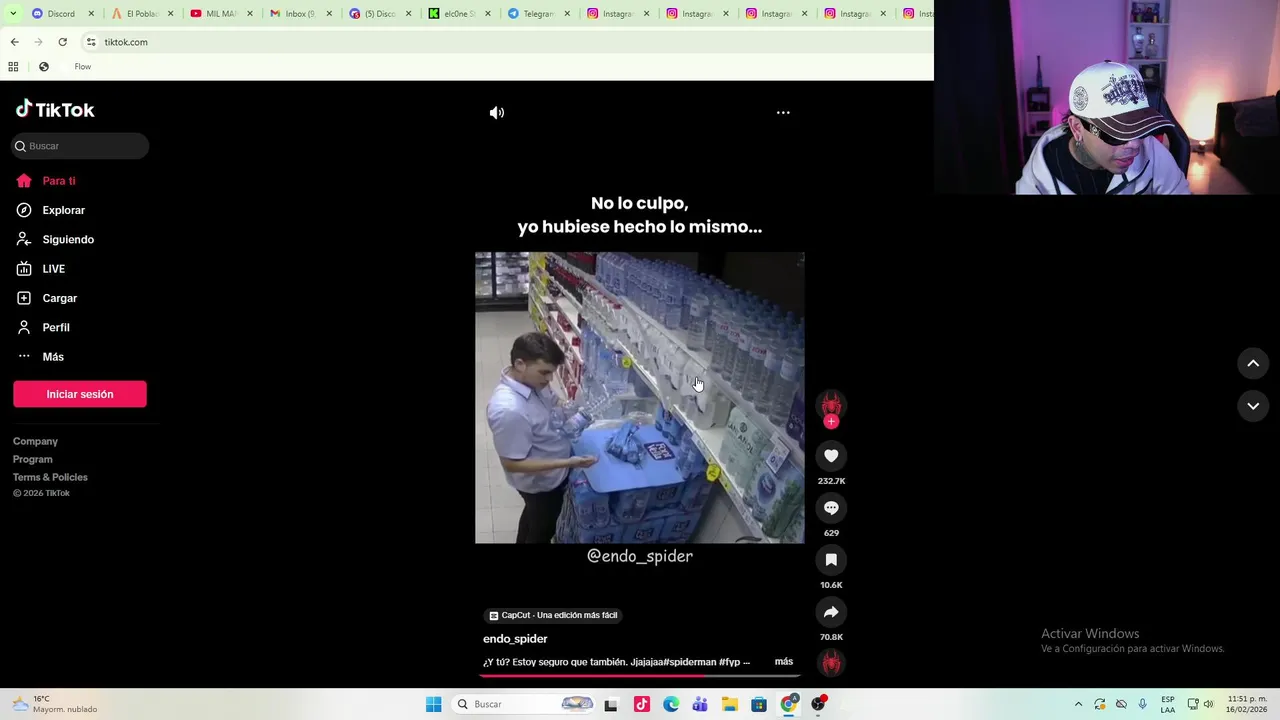This screenshot has height=720, width=1280.
Task: Focus the Buscar search field in TikTok
Action: tap(80, 146)
